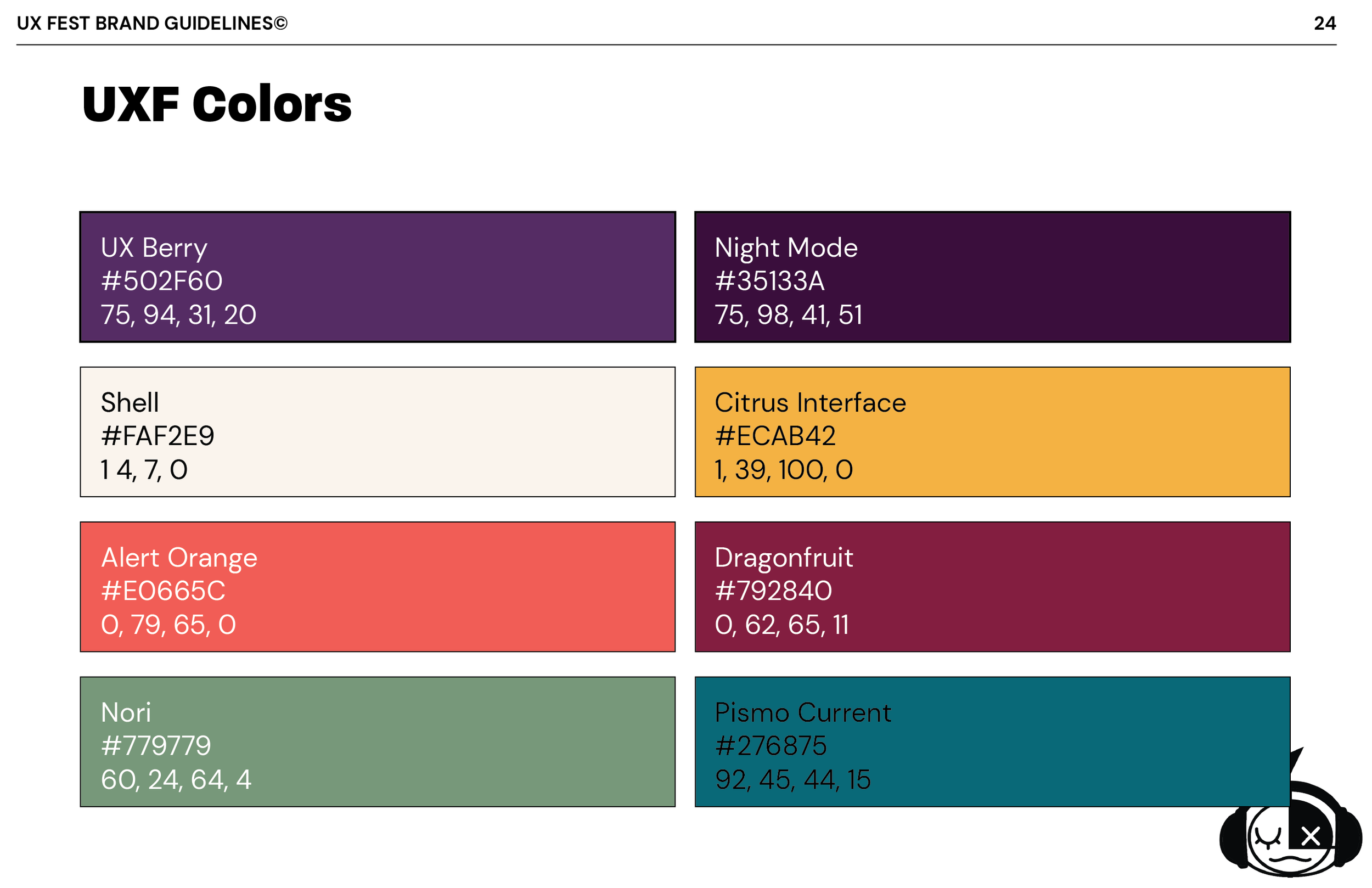Click the UX FEST BRAND GUIDELINES header text
This screenshot has height=888, width=1372.
coord(152,23)
